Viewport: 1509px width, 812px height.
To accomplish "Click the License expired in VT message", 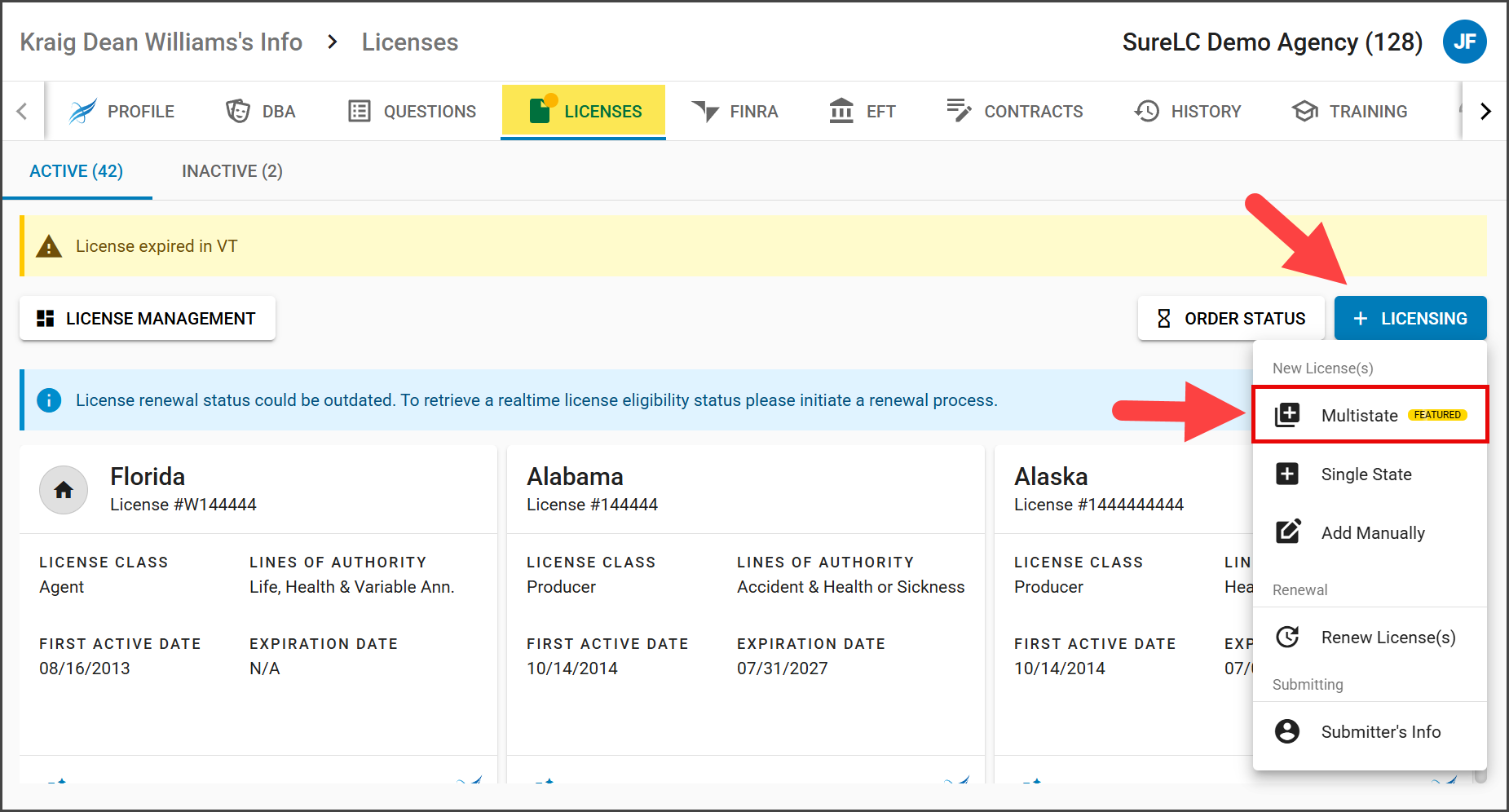I will pyautogui.click(x=157, y=246).
